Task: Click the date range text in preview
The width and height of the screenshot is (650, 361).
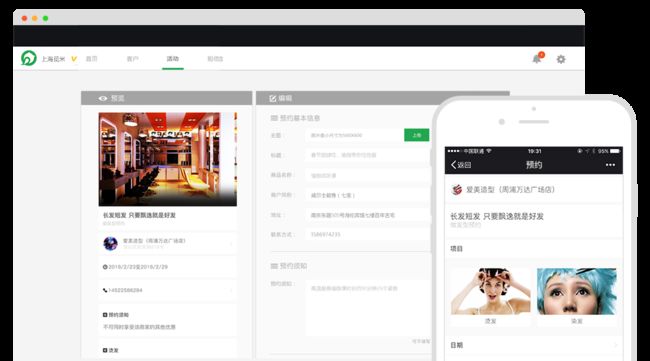Action: click(x=138, y=267)
